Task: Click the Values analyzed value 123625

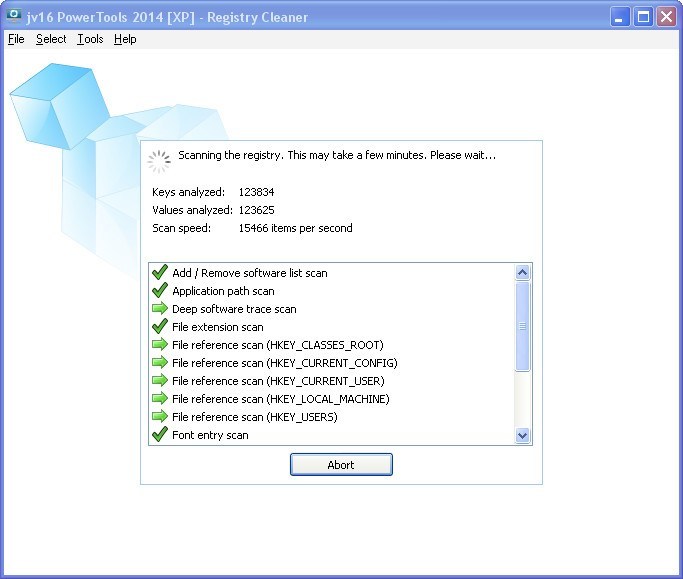Action: pyautogui.click(x=256, y=210)
